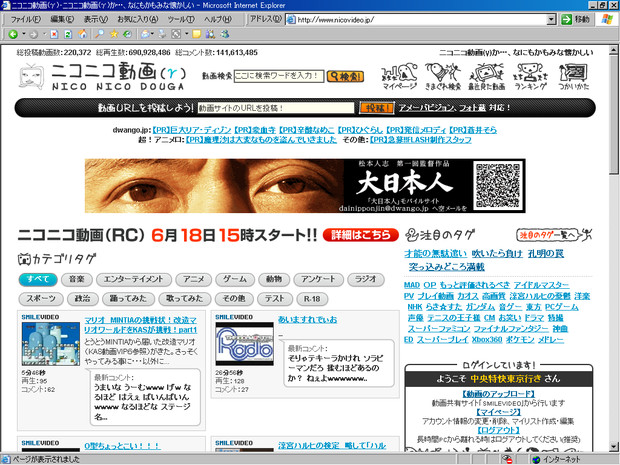Select the 政治 category tag
Screen dimensions: 620x465
(x=83, y=299)
